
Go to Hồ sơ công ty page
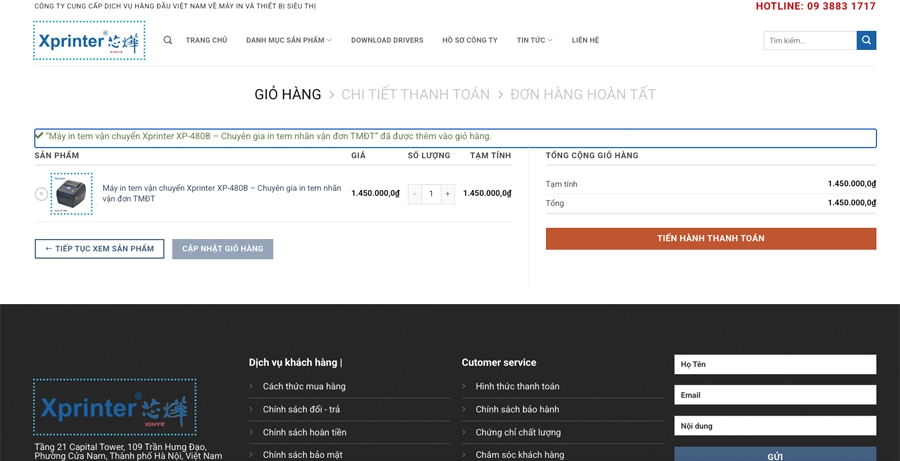pos(469,40)
